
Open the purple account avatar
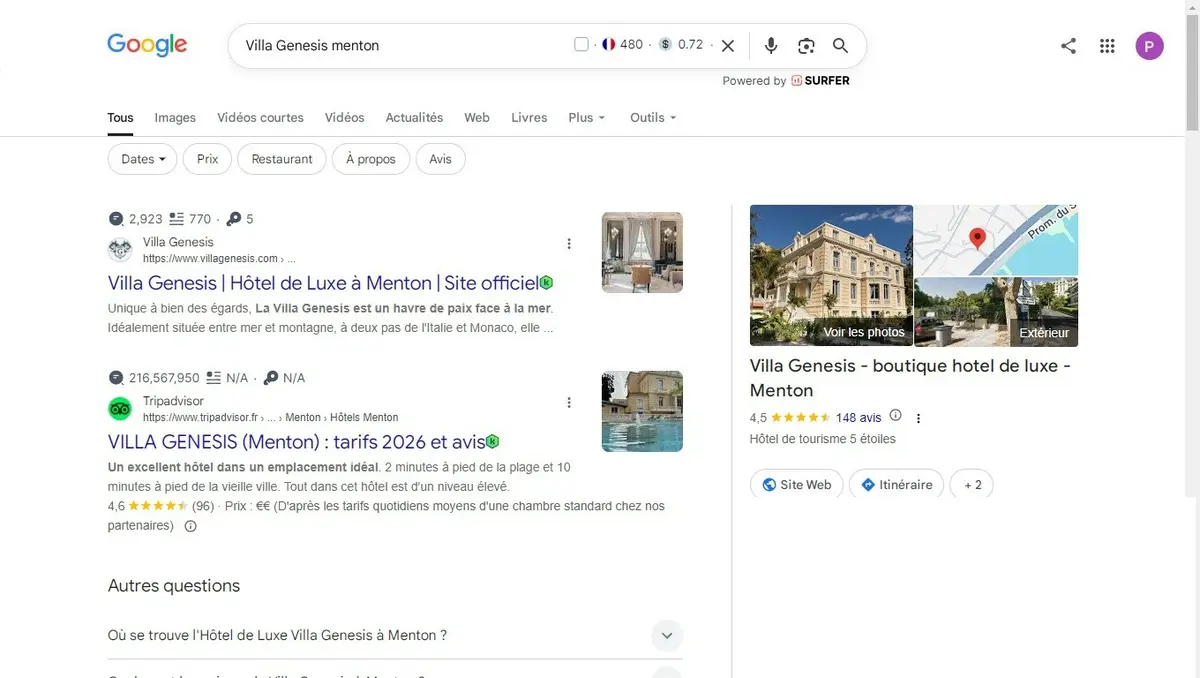(1150, 46)
